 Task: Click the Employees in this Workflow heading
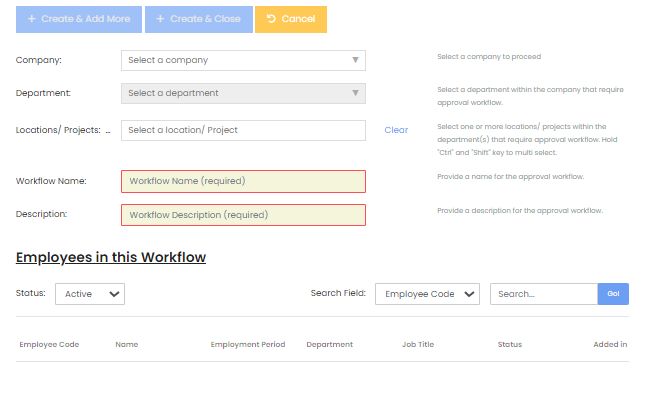tap(111, 257)
